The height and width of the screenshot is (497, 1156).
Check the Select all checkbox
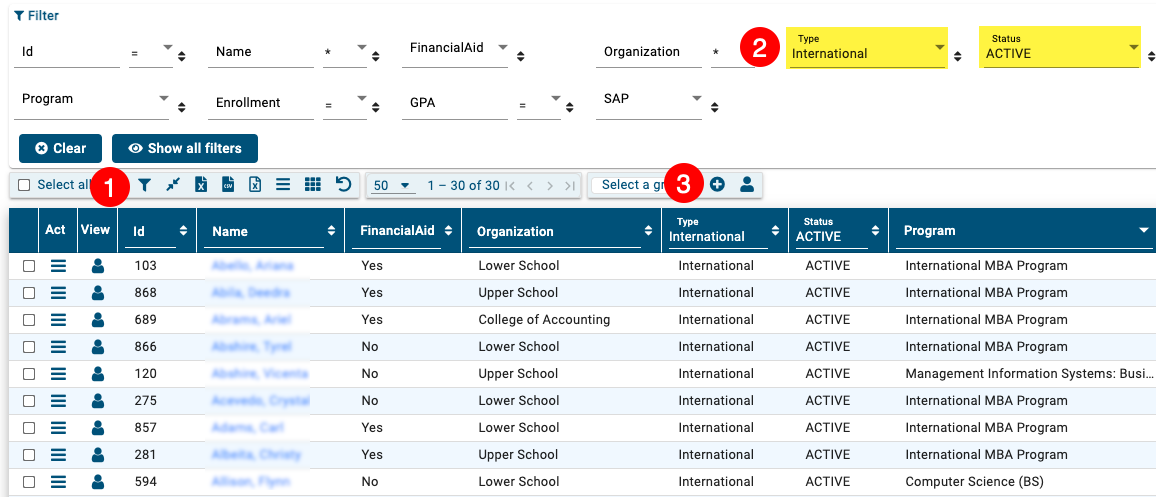click(24, 185)
